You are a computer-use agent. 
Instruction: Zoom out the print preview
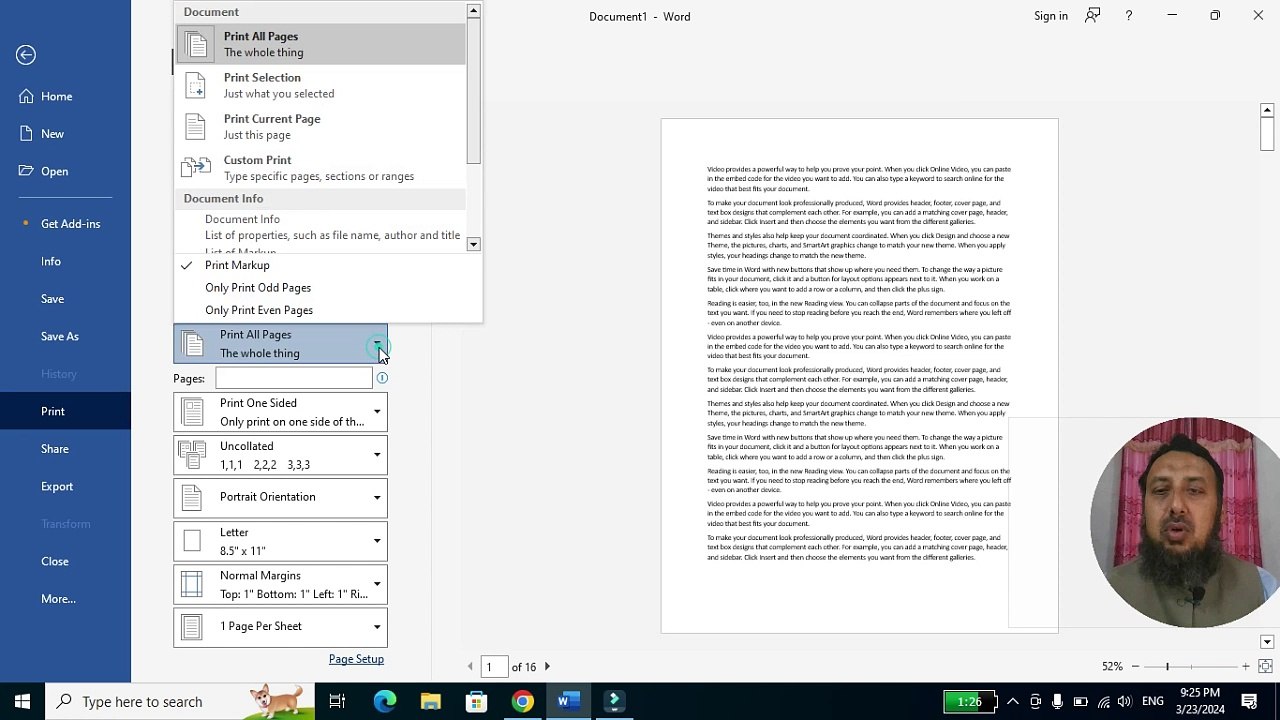pos(1135,666)
